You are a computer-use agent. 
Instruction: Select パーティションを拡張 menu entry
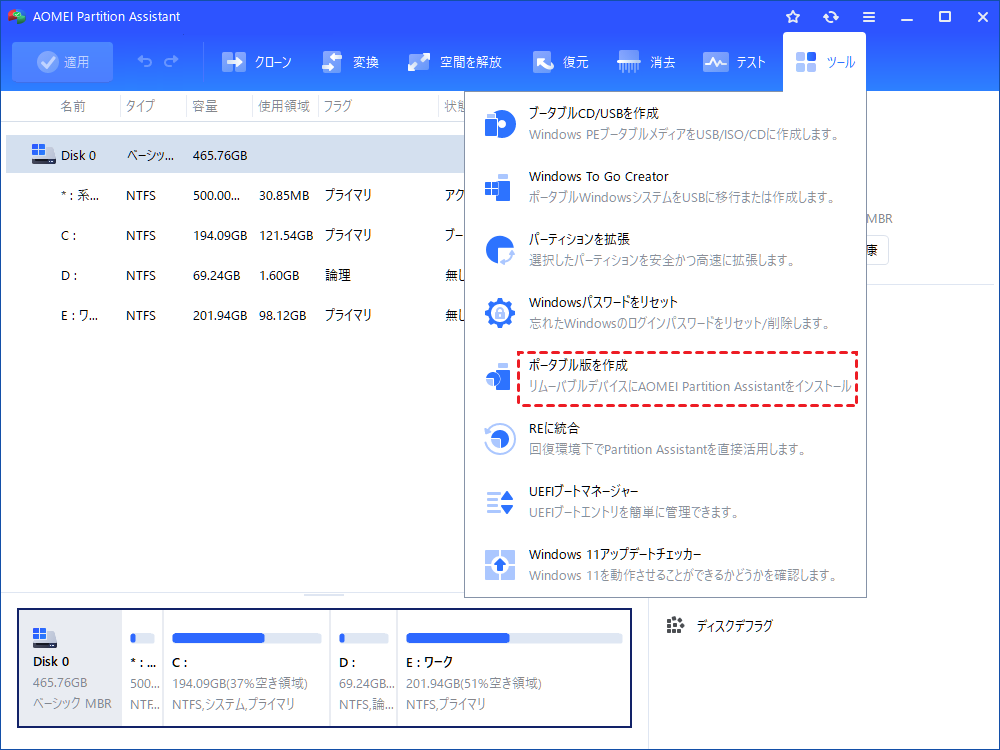click(x=665, y=249)
